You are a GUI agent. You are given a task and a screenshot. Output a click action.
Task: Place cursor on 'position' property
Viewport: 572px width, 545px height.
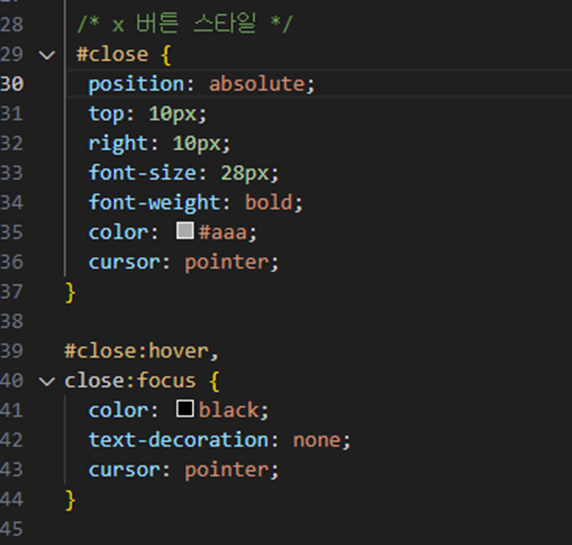coord(136,85)
